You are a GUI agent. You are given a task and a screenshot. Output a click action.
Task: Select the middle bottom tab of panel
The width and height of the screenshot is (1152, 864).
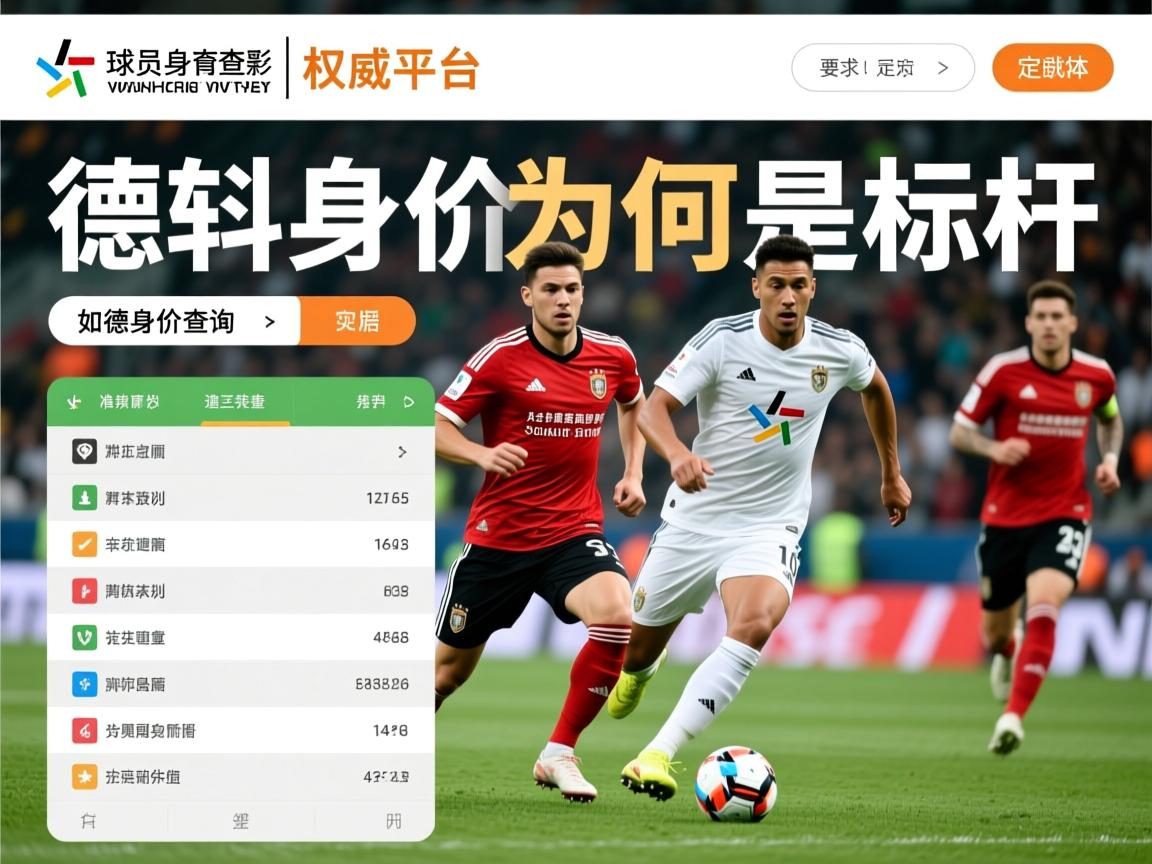coord(240,821)
